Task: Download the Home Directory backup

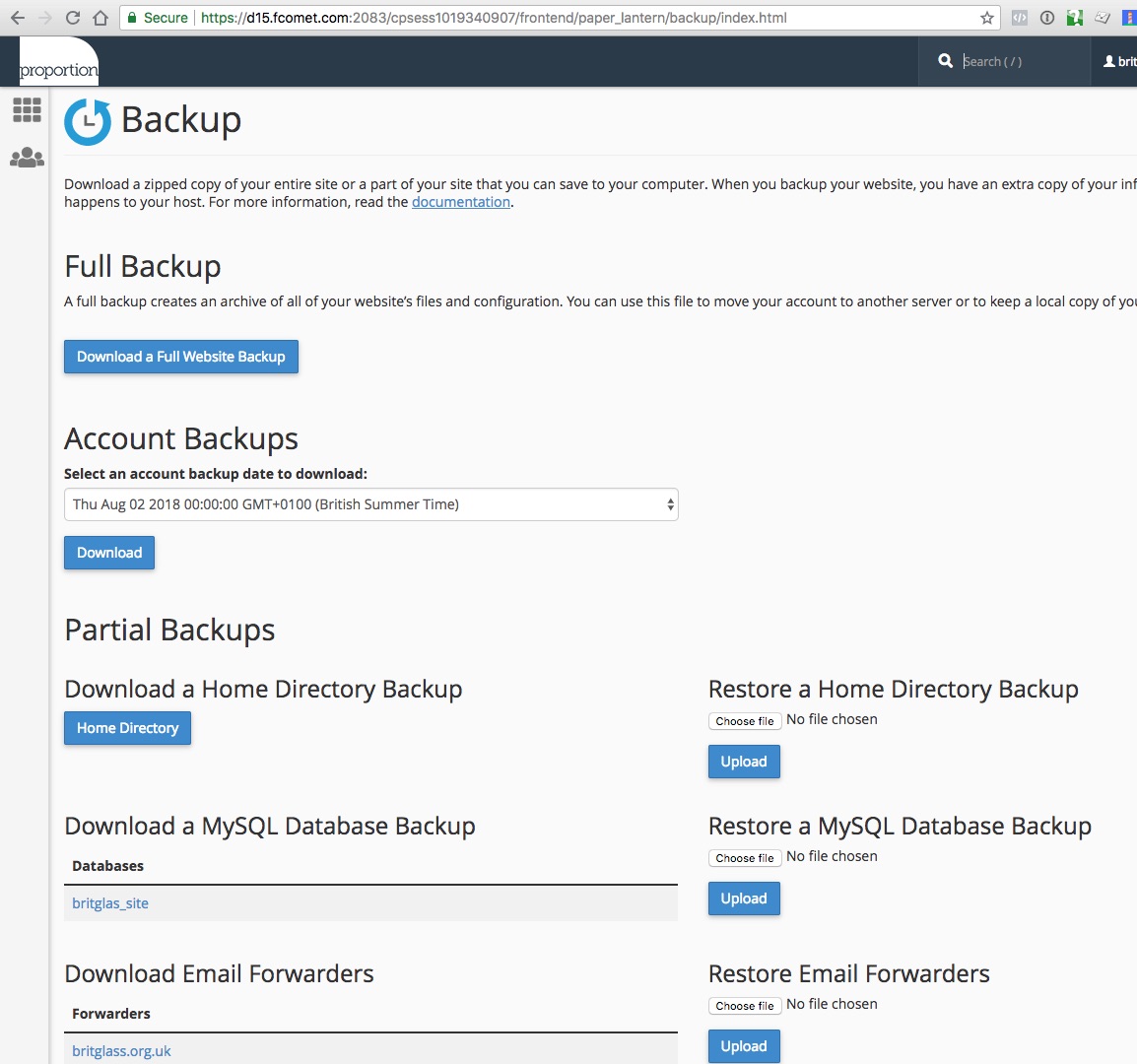Action: point(127,728)
